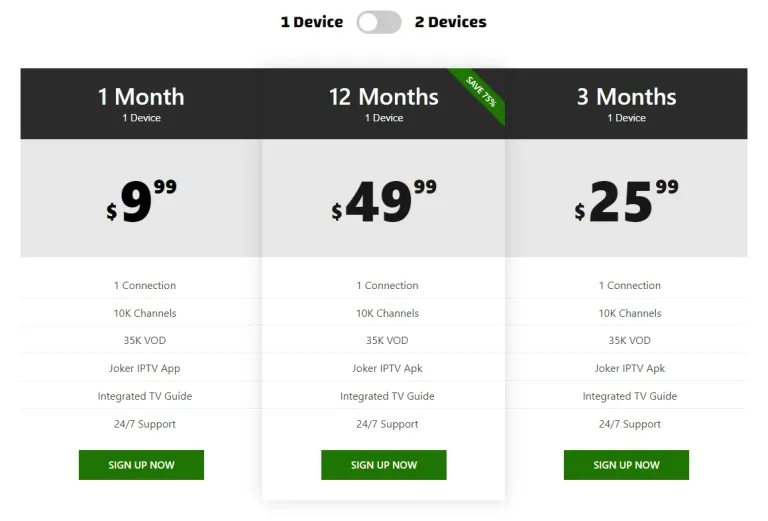Click 'Joker IPTV Apk' in 12 Months plan
This screenshot has width=768, height=521.
tap(387, 368)
